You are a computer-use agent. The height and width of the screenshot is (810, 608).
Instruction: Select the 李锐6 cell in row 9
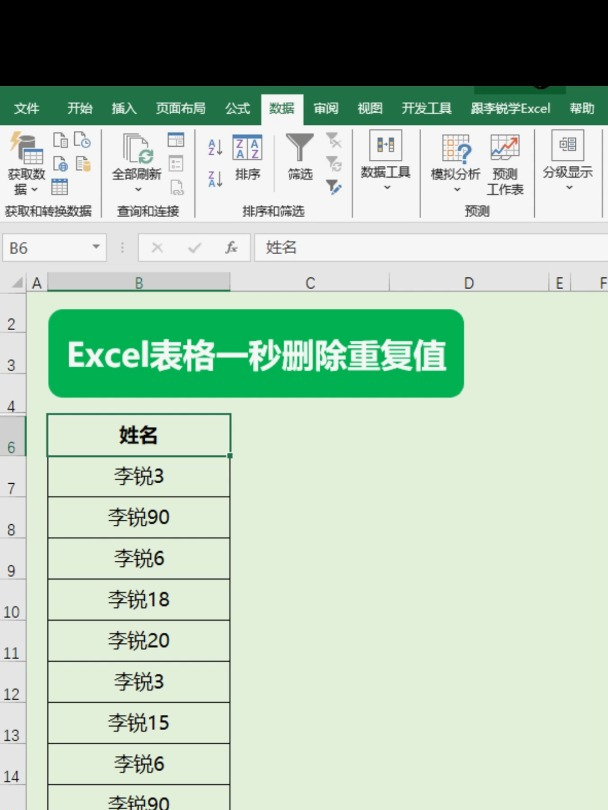138,558
